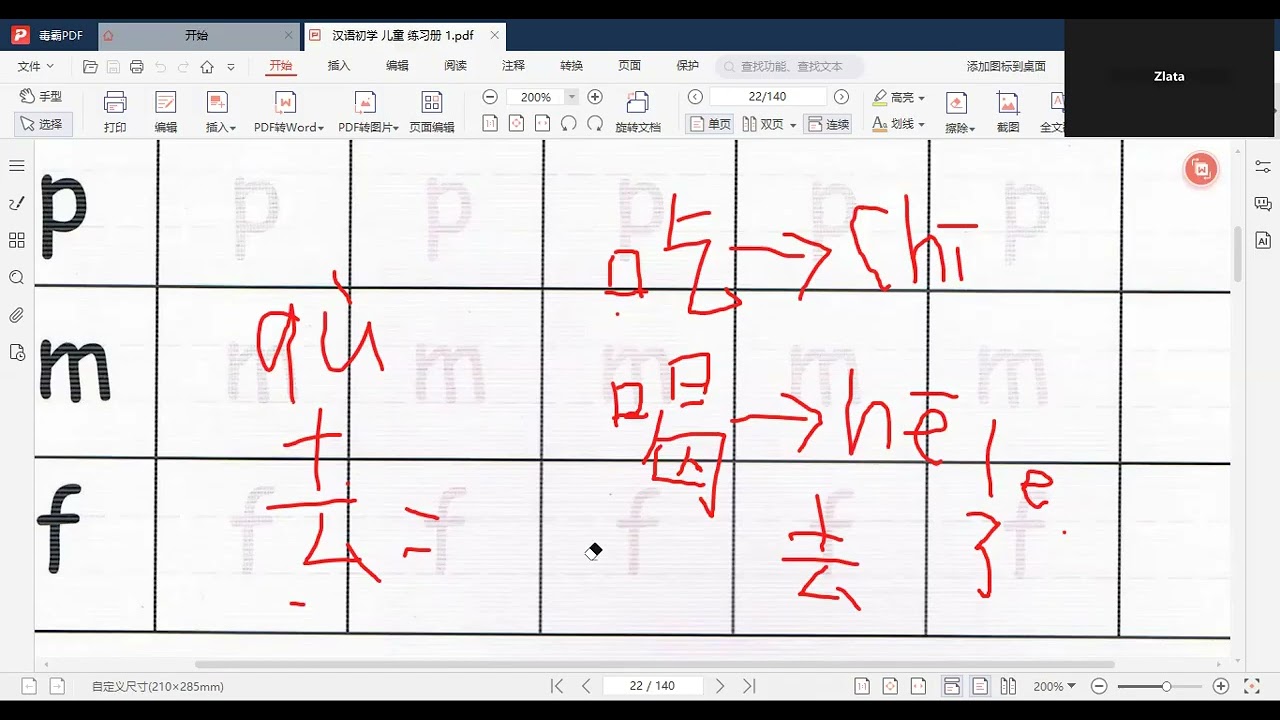This screenshot has width=1280, height=720.
Task: Click the horizontal scrollbar below the page
Action: tap(655, 664)
